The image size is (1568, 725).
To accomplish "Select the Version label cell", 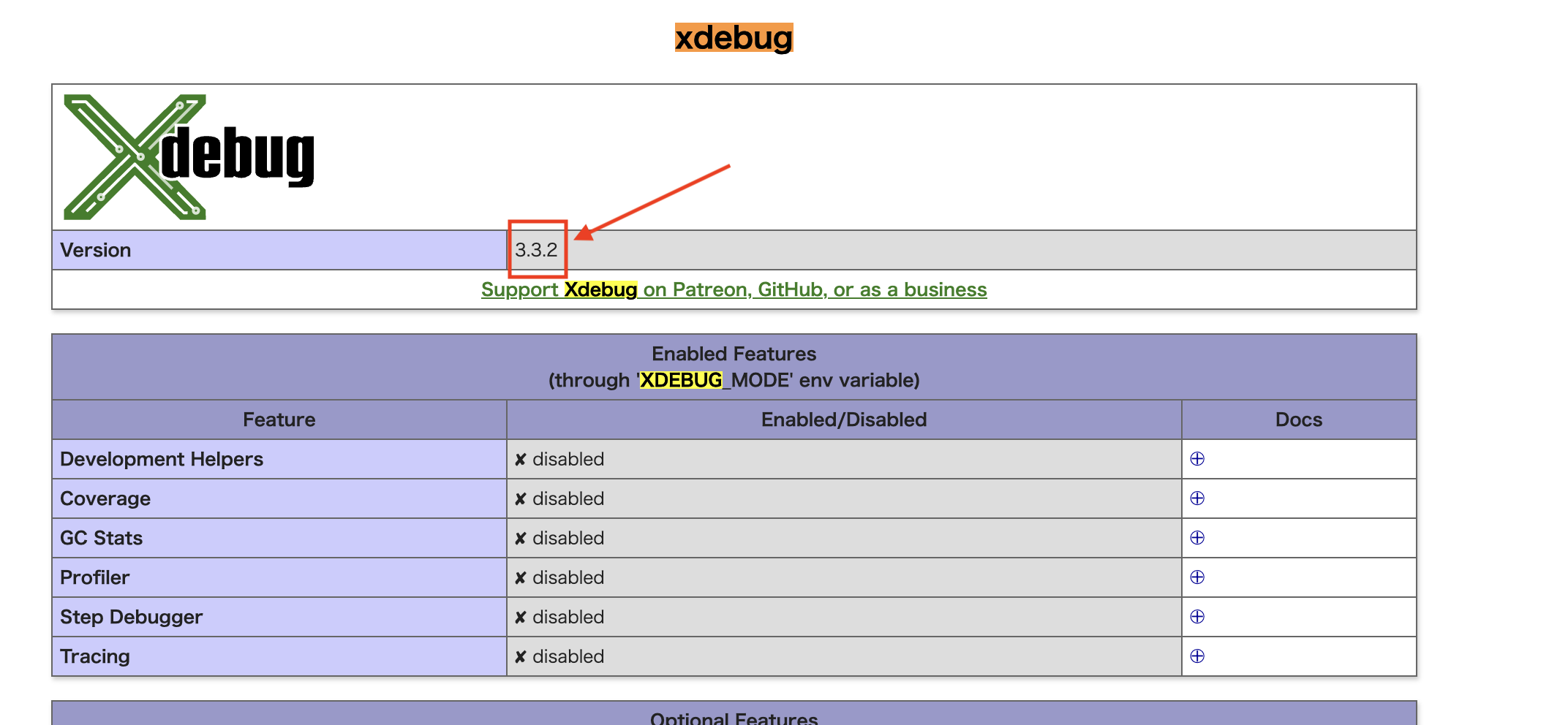I will click(x=279, y=250).
